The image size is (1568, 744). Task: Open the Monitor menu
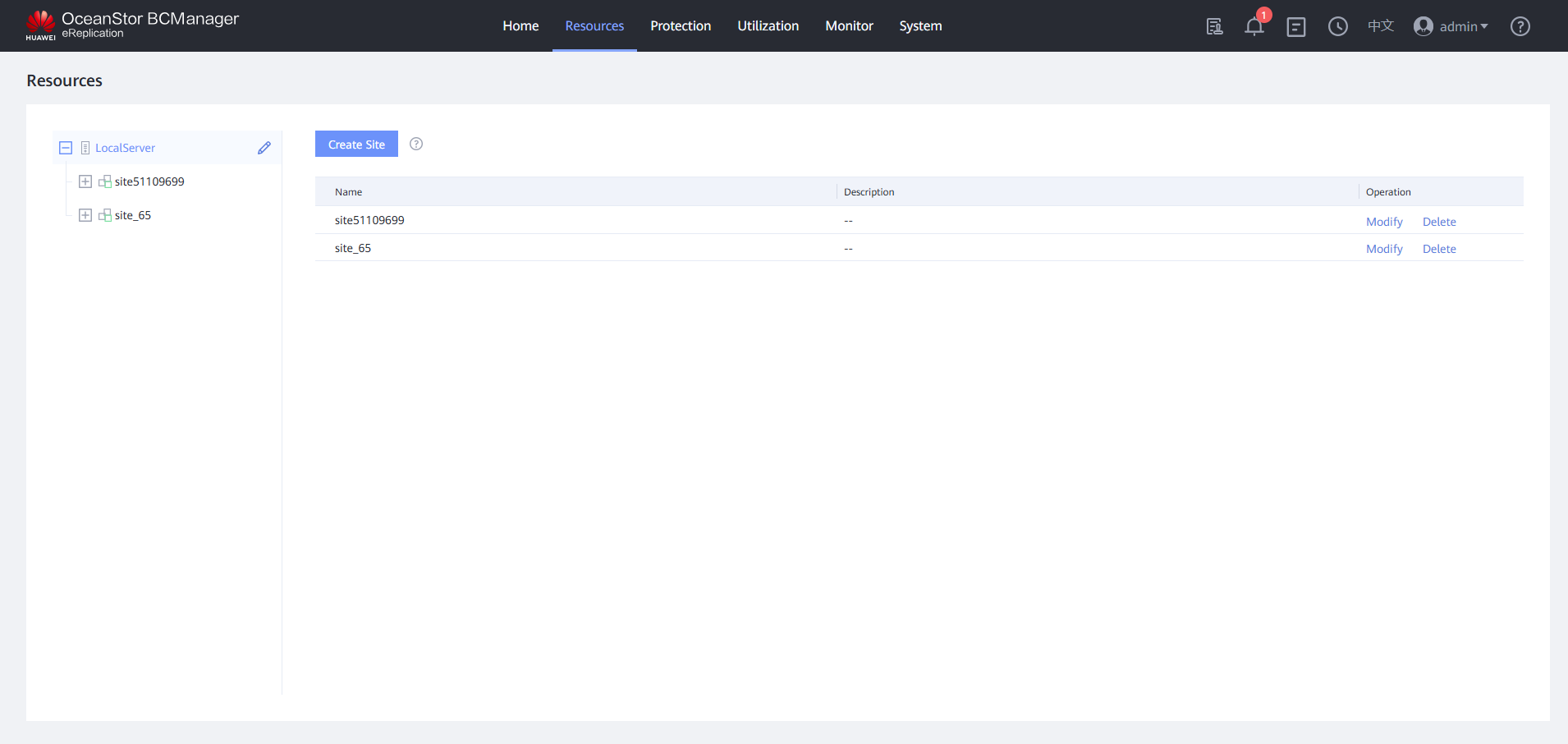pyautogui.click(x=849, y=26)
